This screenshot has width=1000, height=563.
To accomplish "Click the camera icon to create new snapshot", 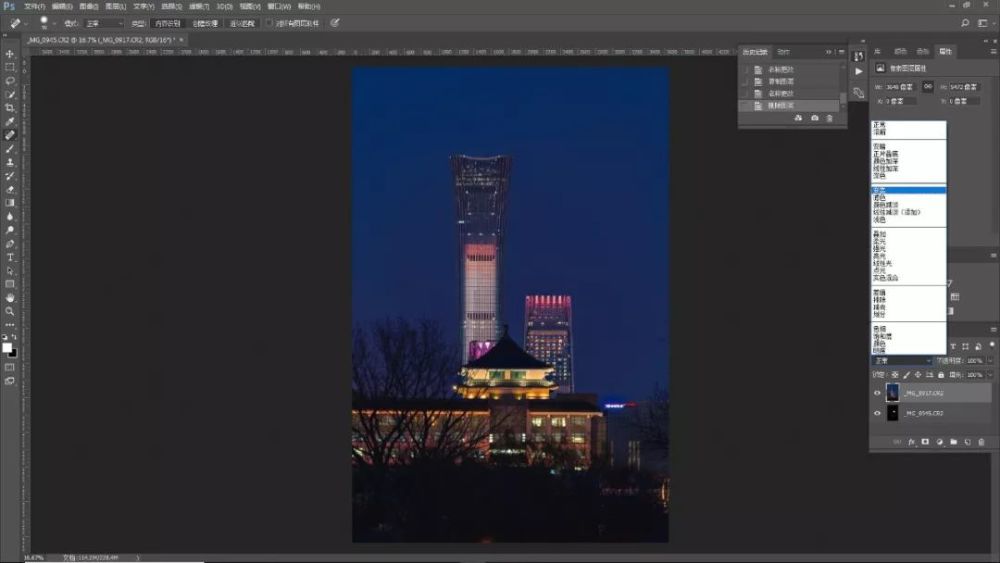I will tap(814, 118).
